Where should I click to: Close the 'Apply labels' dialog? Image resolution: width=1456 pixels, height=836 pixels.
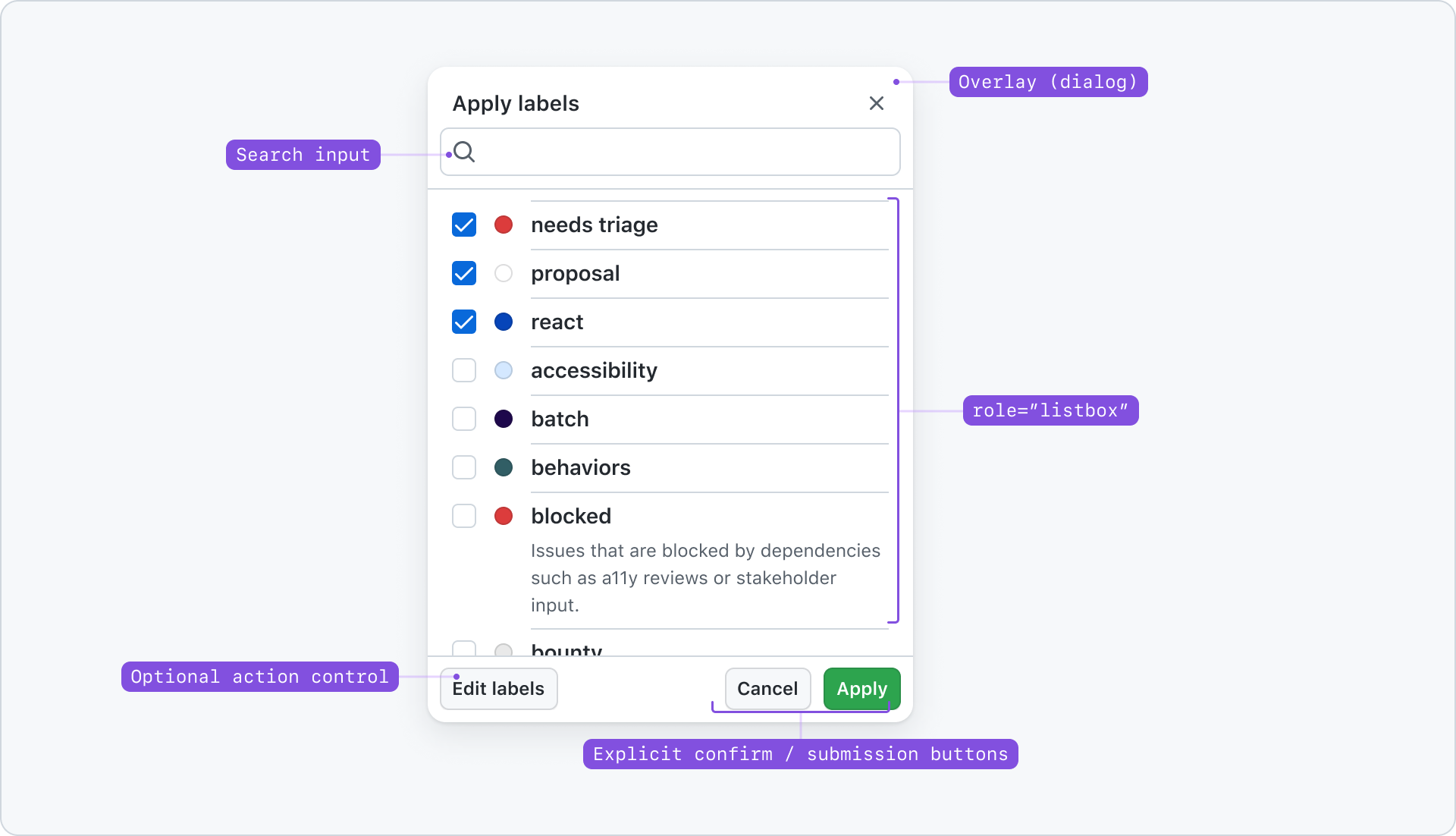pos(877,103)
